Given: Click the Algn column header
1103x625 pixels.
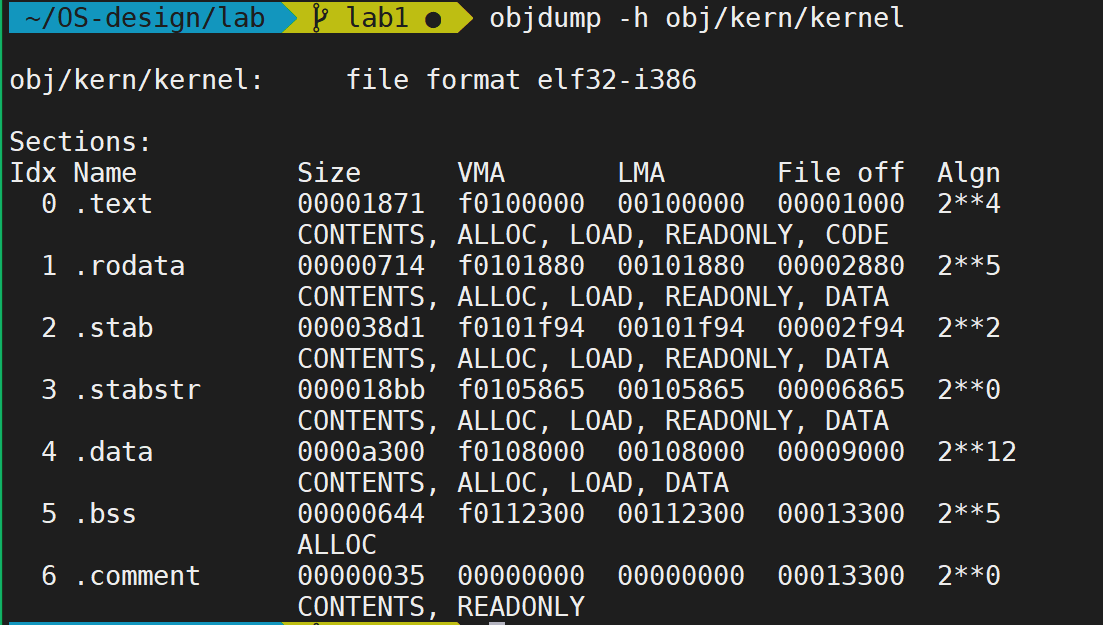Looking at the screenshot, I should point(969,173).
